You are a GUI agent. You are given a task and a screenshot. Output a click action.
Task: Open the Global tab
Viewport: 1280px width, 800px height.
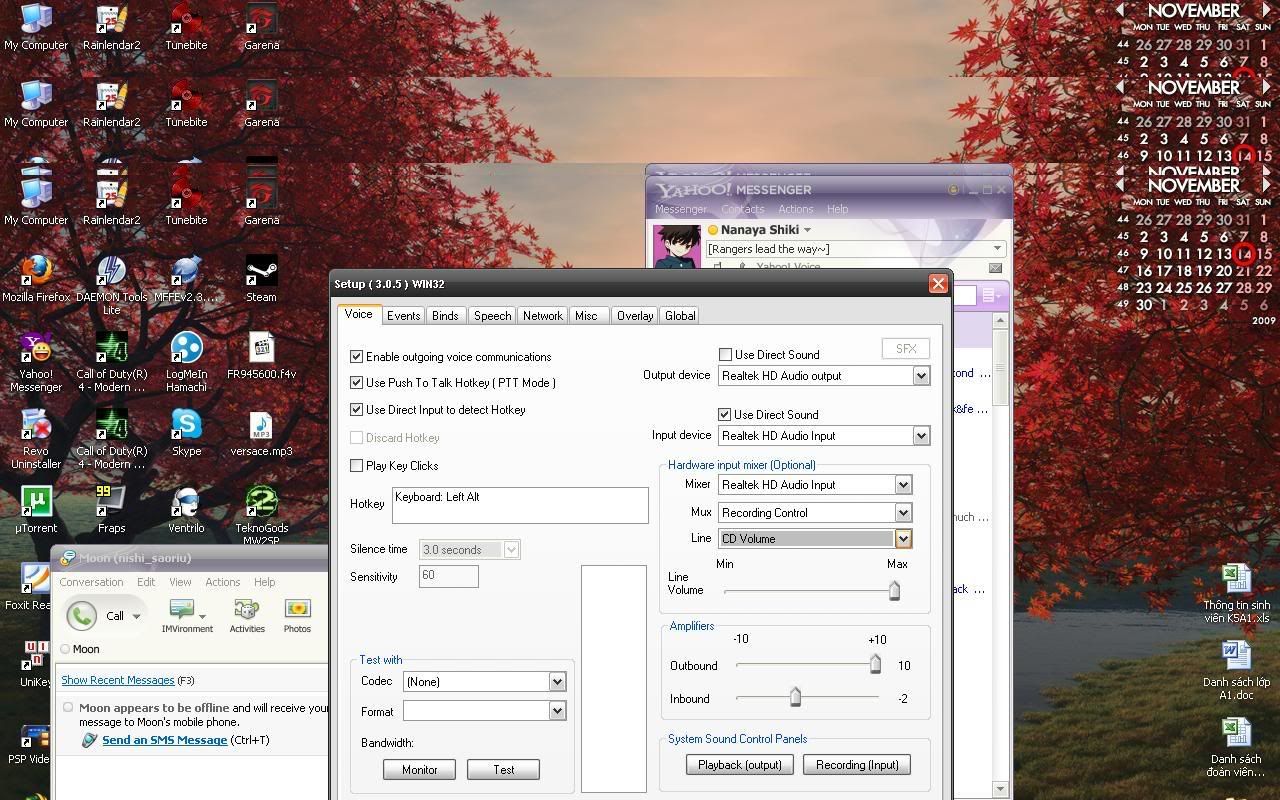680,315
